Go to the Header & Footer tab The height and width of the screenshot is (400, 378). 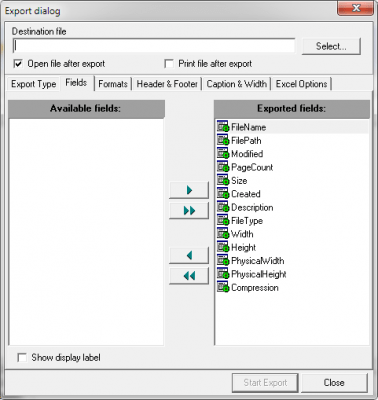point(167,84)
